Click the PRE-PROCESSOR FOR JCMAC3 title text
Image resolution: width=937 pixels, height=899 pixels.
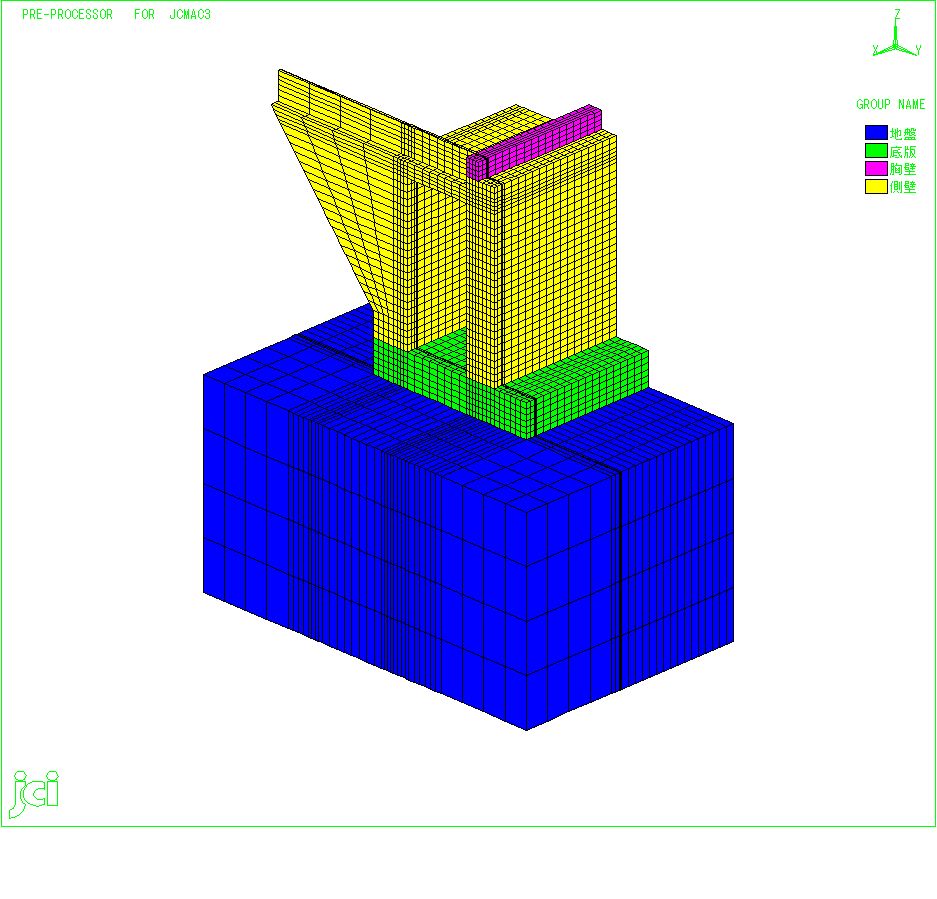tap(117, 14)
